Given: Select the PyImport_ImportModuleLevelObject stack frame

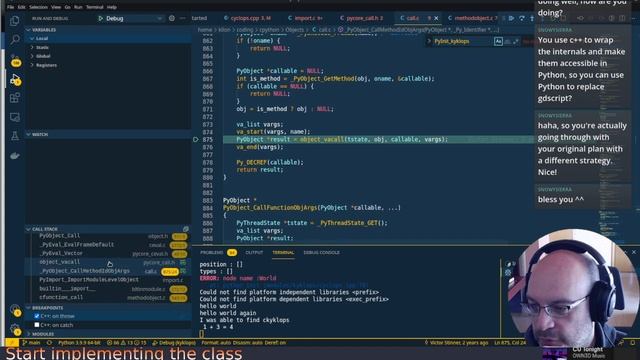Looking at the screenshot, I should pyautogui.click(x=108, y=280).
